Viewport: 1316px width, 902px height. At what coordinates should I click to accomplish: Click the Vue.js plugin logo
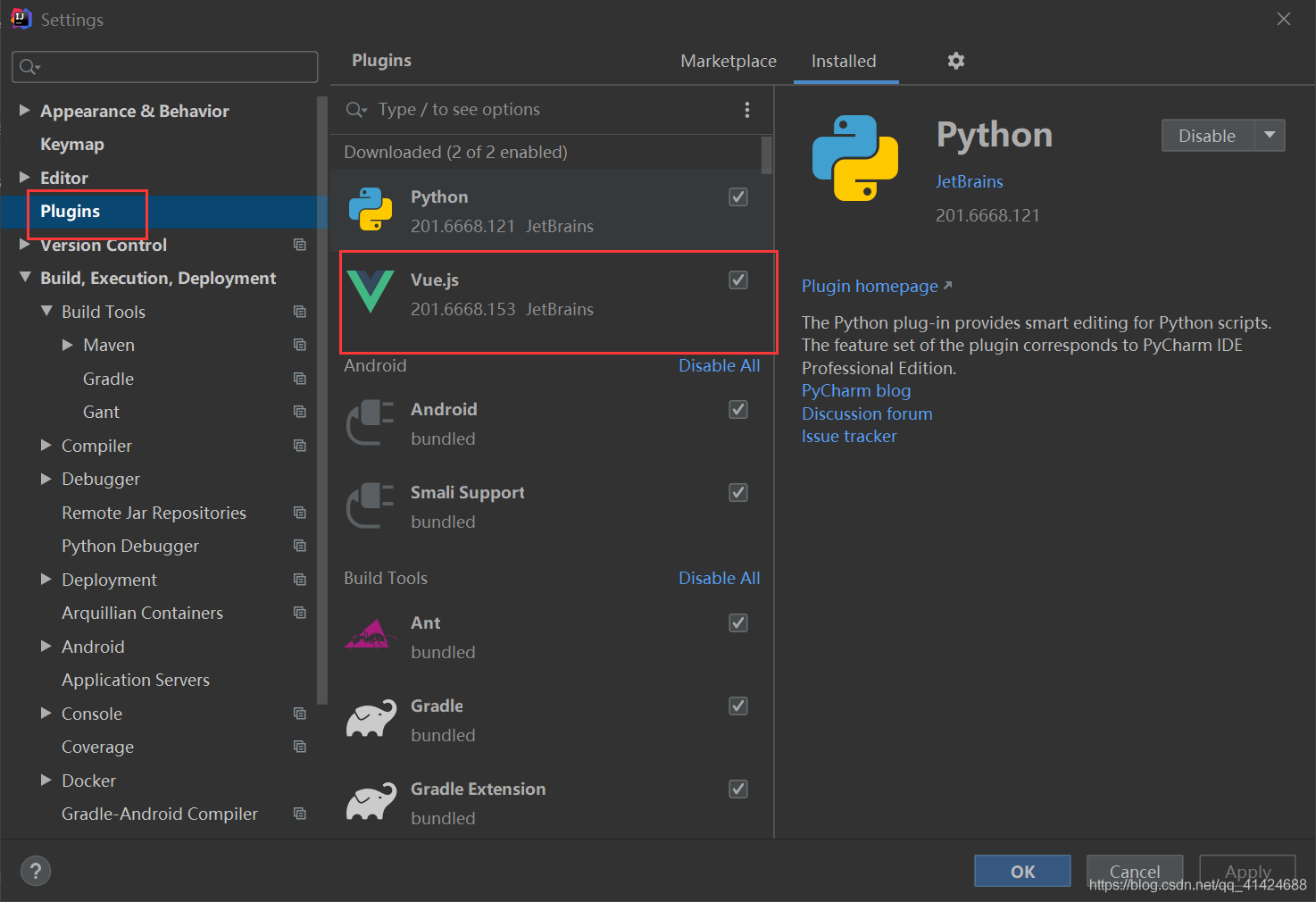tap(371, 292)
